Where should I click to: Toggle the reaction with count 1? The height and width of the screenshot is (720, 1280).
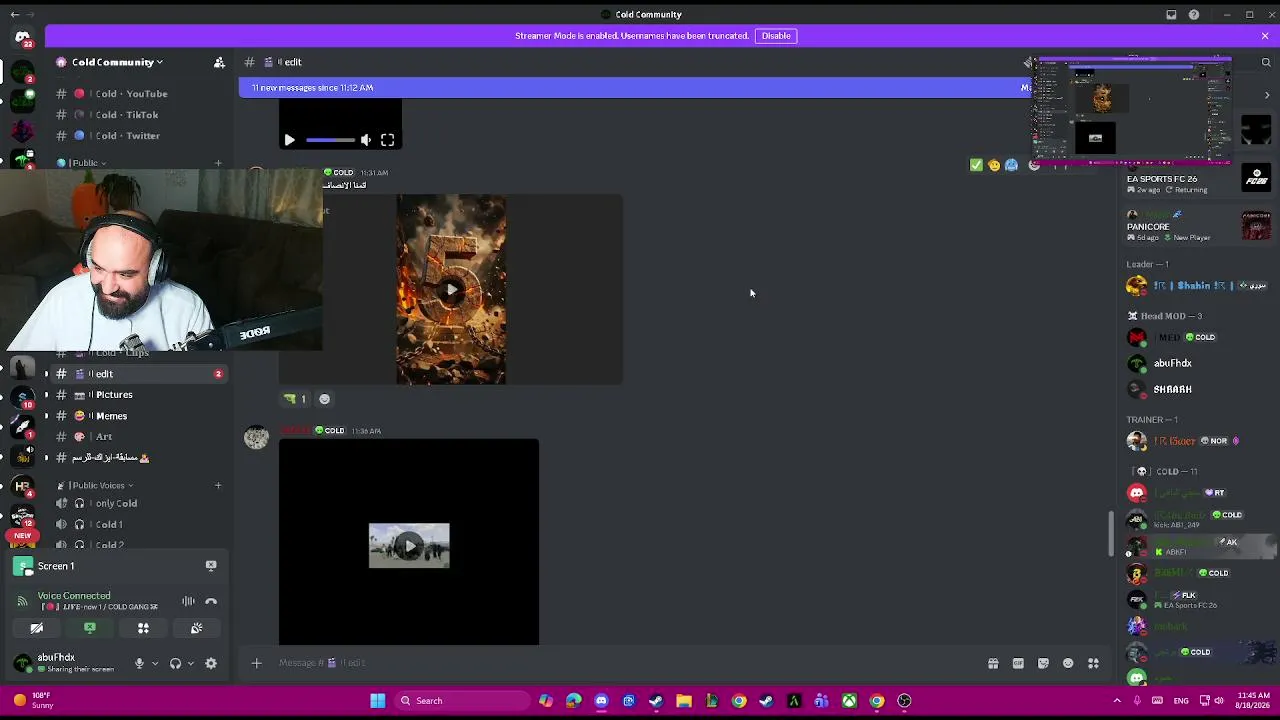[295, 399]
